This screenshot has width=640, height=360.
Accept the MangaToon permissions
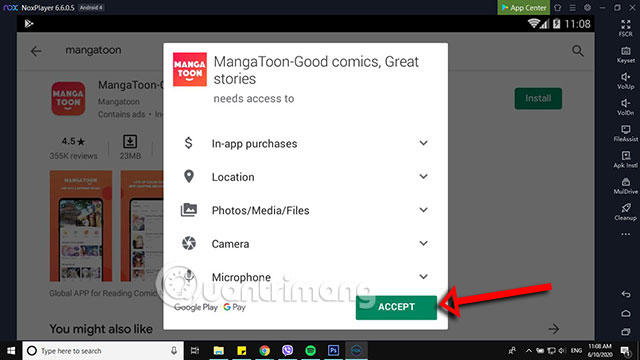click(x=396, y=307)
